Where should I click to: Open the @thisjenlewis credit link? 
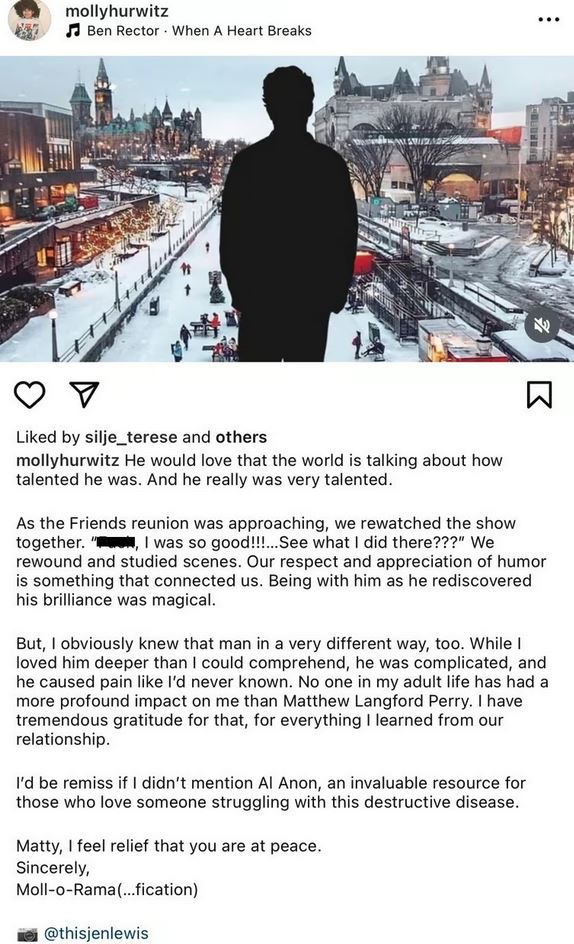tap(96, 933)
